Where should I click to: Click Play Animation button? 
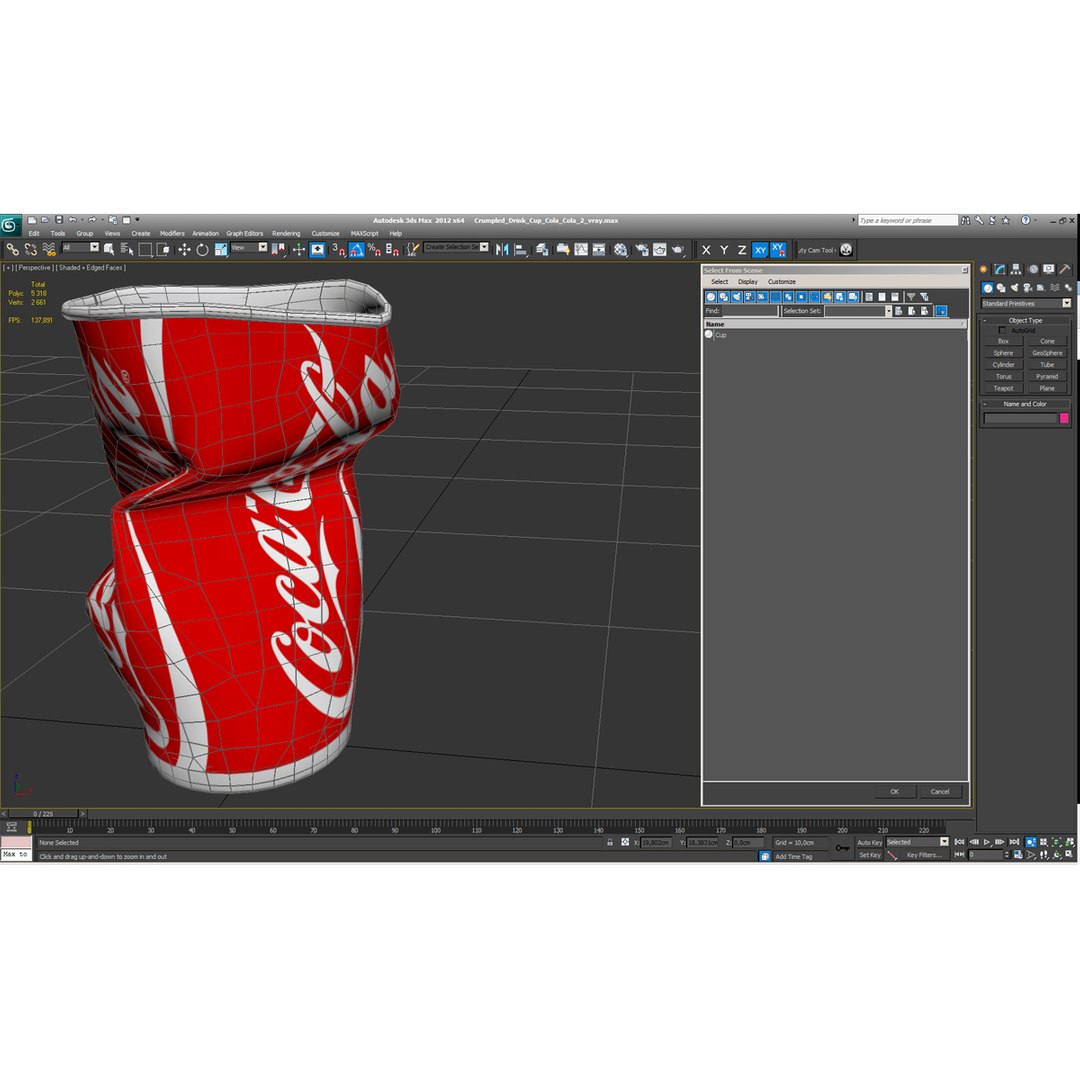coord(987,842)
